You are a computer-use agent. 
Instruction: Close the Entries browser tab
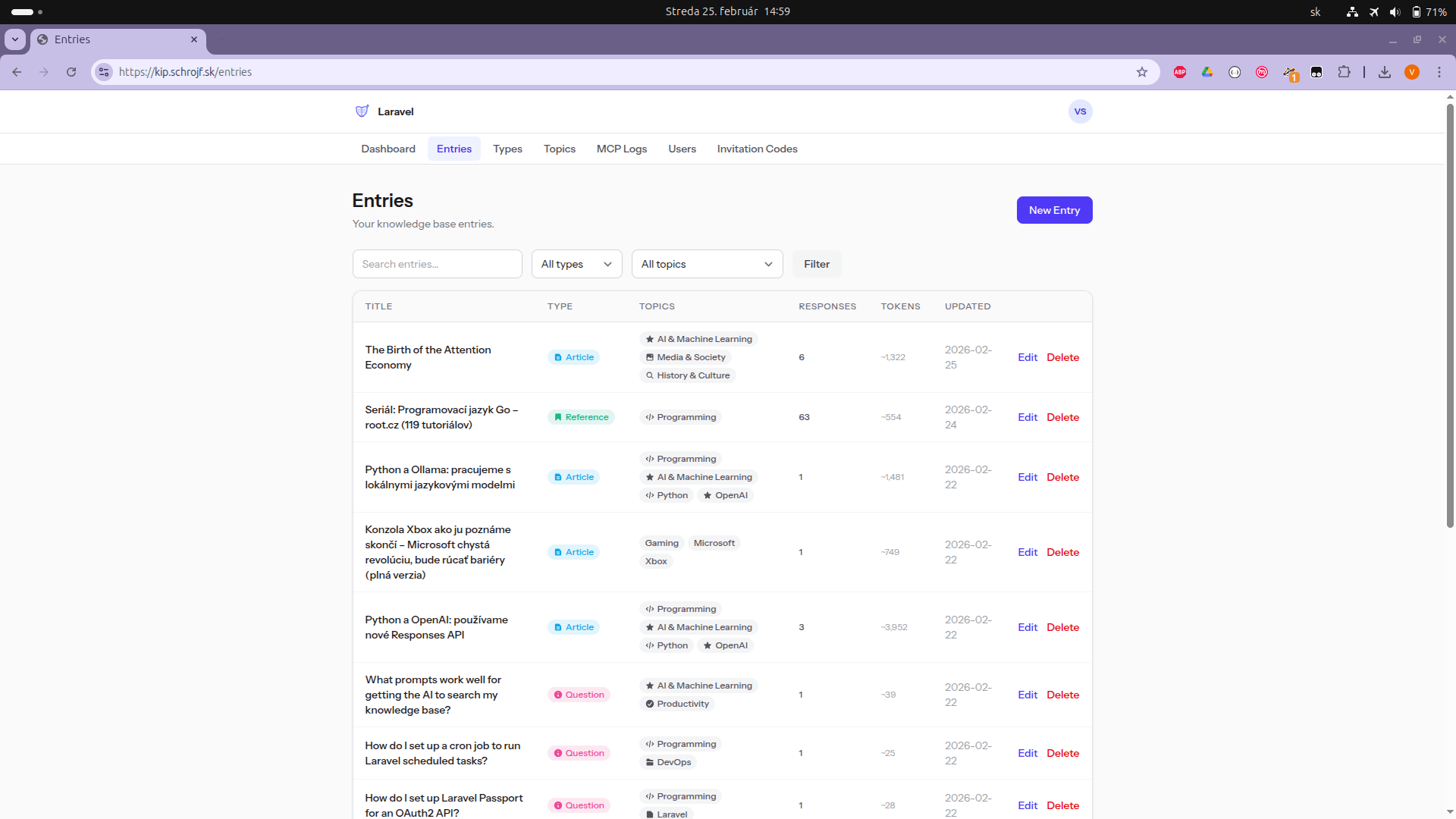(x=194, y=39)
